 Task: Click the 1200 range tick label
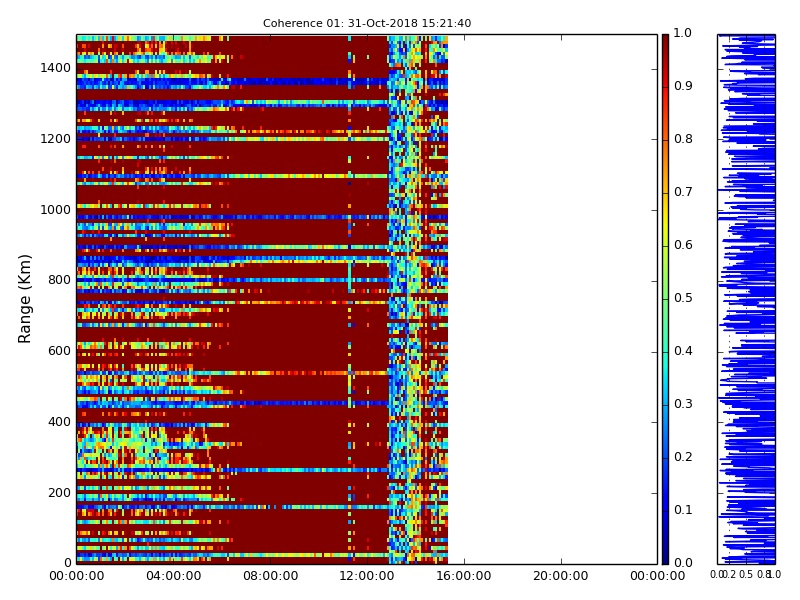coord(56,139)
